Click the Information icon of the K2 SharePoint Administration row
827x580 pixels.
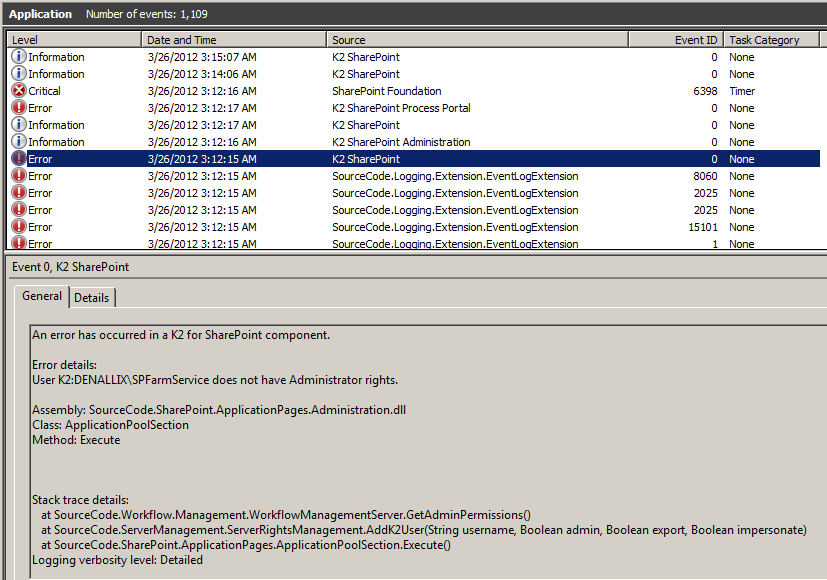tap(18, 141)
